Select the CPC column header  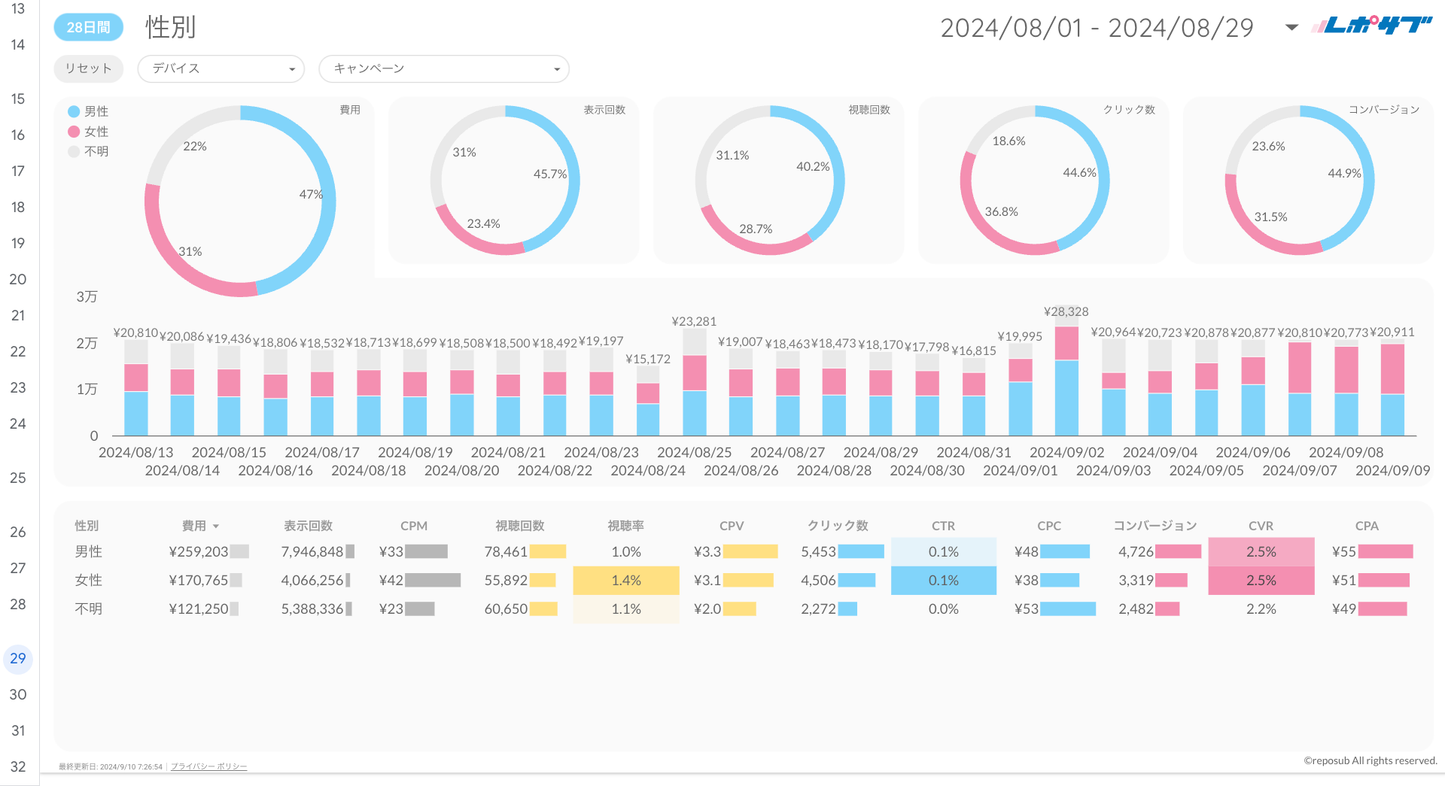coord(1049,526)
